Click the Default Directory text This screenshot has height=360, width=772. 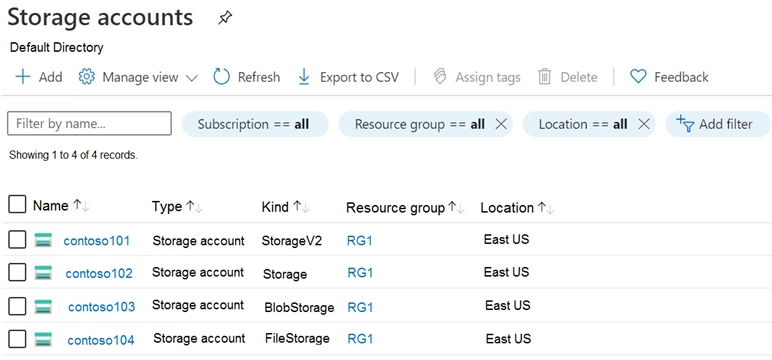(57, 48)
